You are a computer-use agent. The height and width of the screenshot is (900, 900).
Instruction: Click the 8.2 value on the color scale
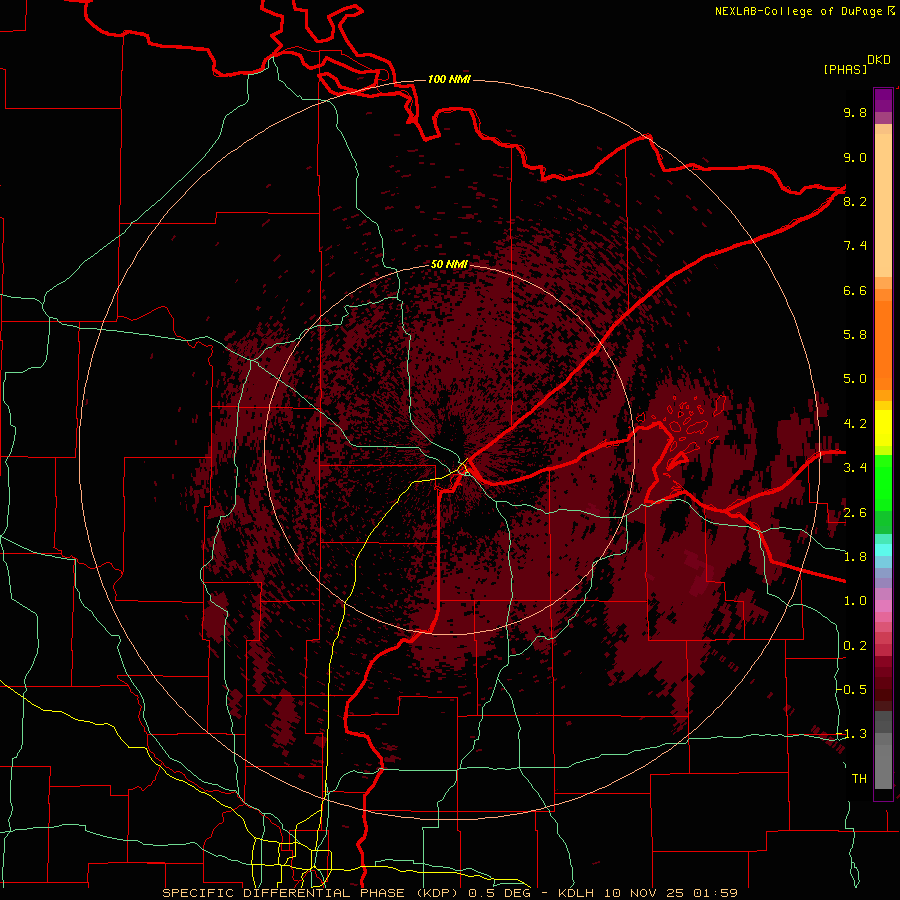(x=855, y=201)
